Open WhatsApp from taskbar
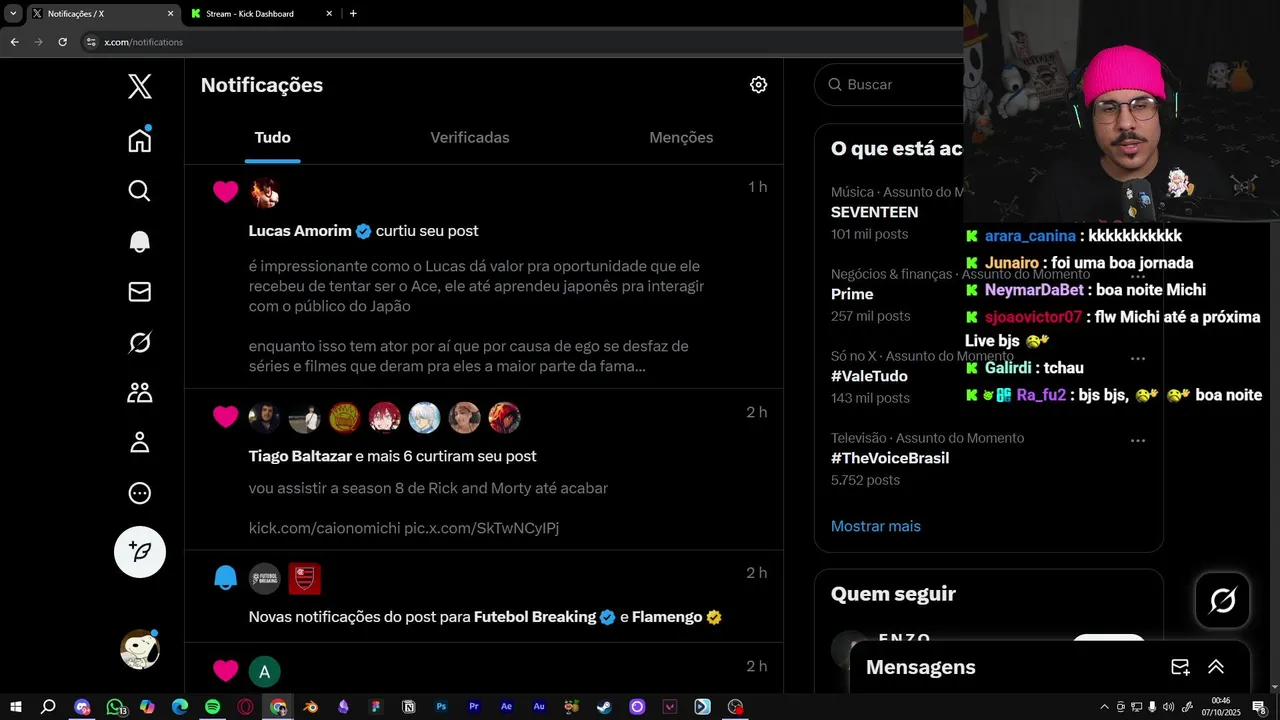The height and width of the screenshot is (720, 1280). pyautogui.click(x=115, y=707)
